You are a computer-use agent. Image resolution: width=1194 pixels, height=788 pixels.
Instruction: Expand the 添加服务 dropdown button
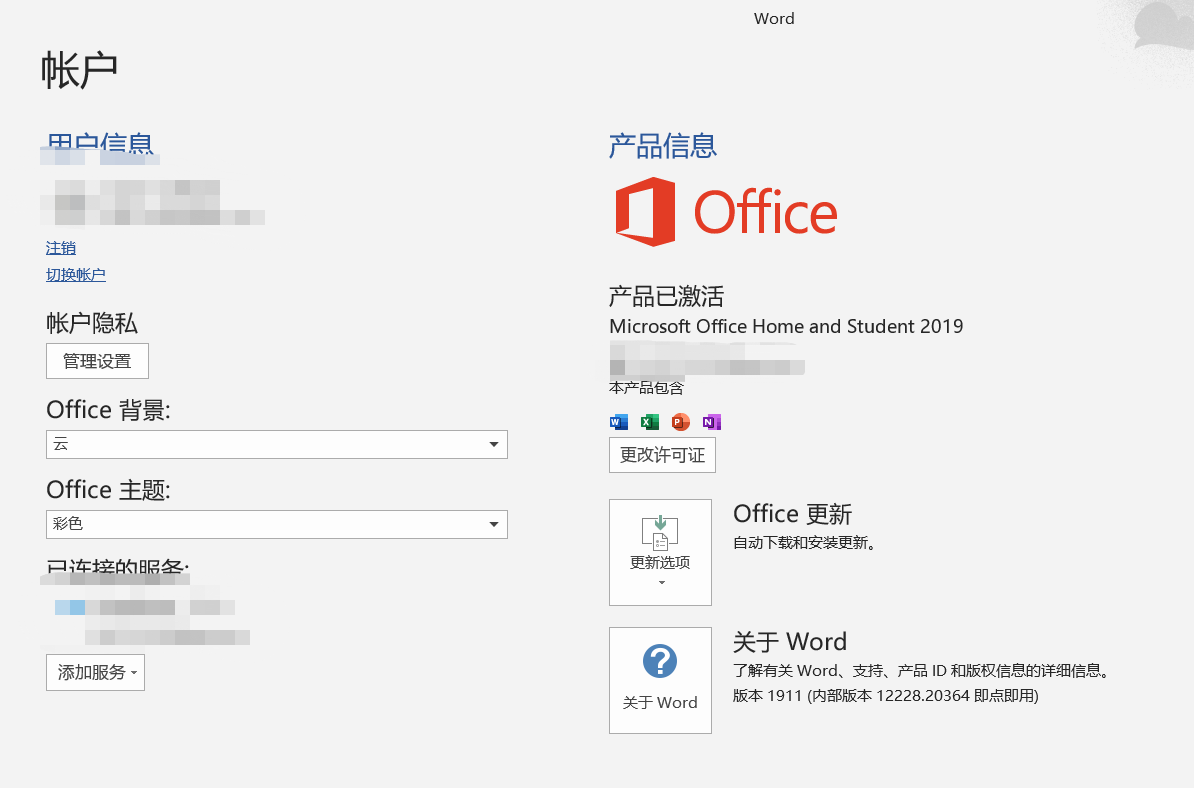click(x=95, y=672)
